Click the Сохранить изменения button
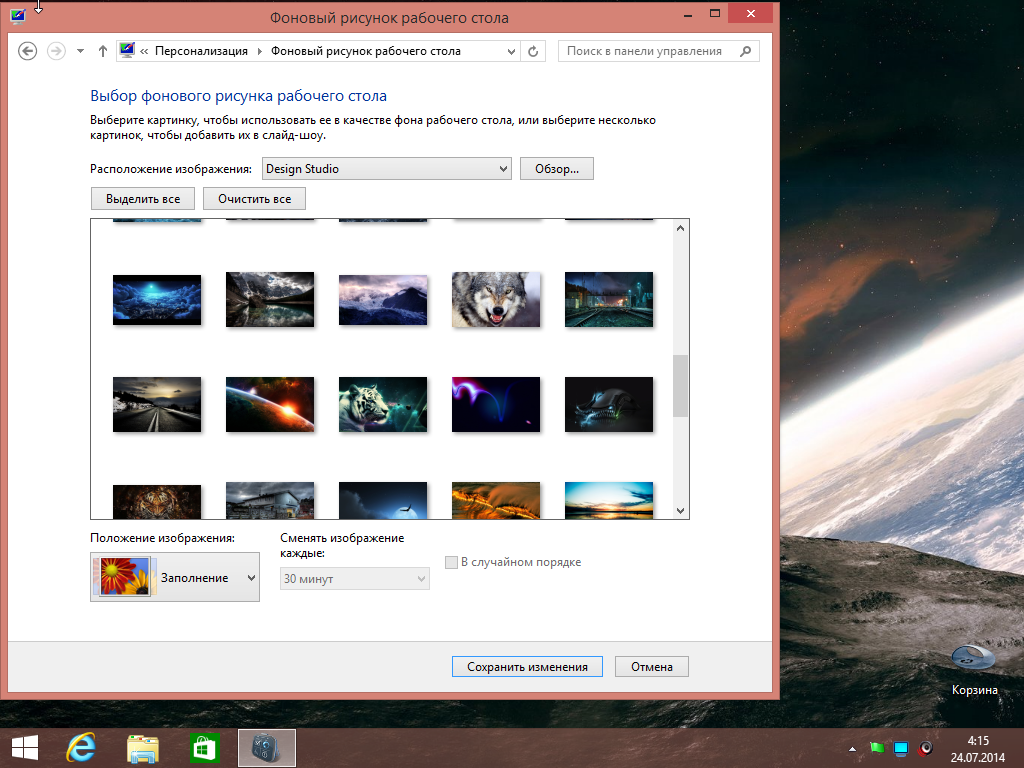1024x768 pixels. click(527, 667)
